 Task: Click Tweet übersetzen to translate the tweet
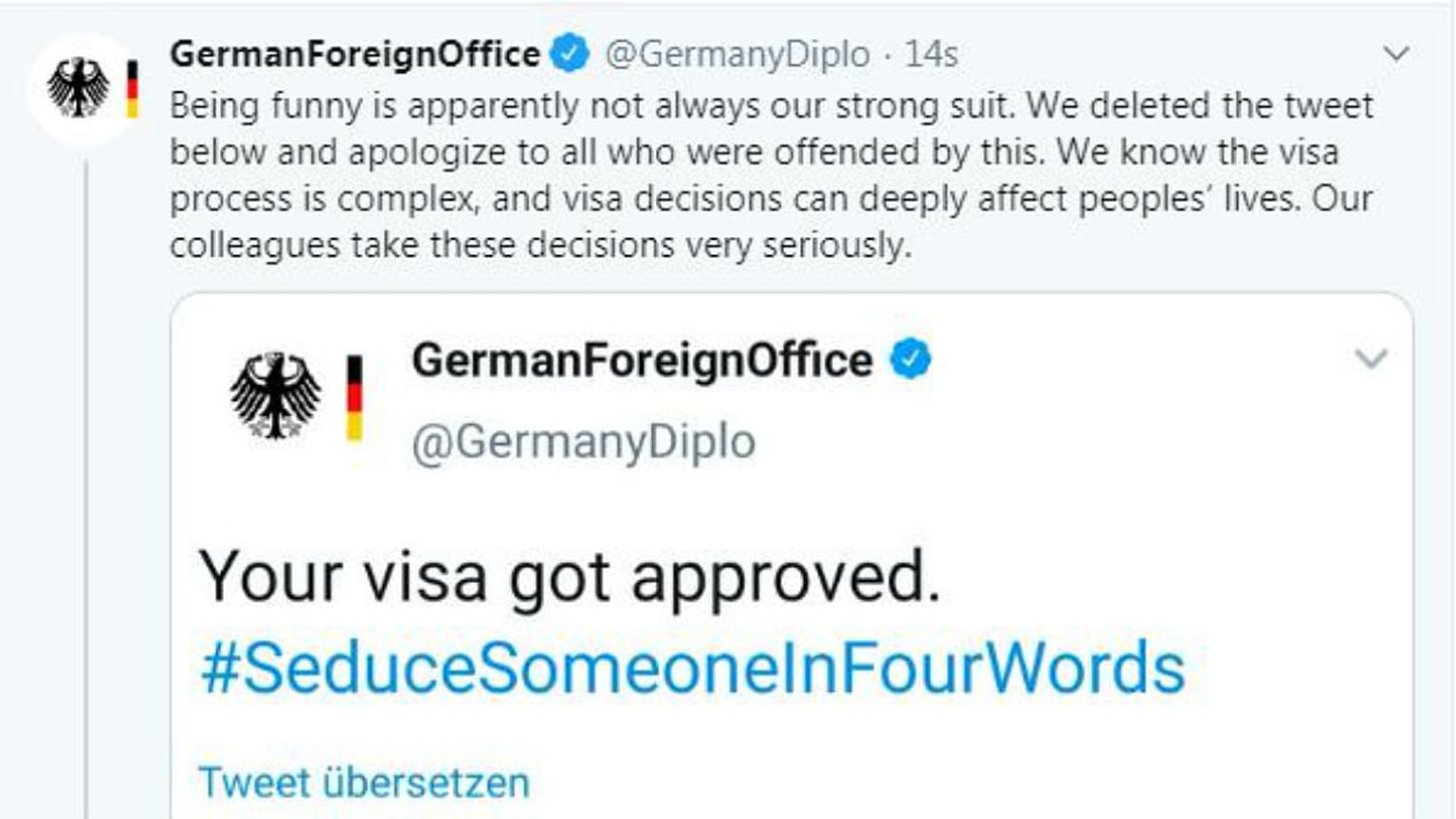coord(364,783)
